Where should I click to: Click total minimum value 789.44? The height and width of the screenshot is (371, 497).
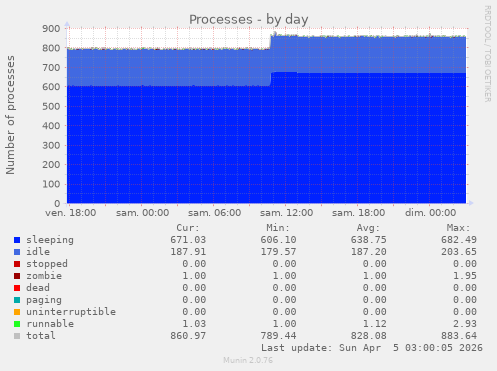coord(278,336)
